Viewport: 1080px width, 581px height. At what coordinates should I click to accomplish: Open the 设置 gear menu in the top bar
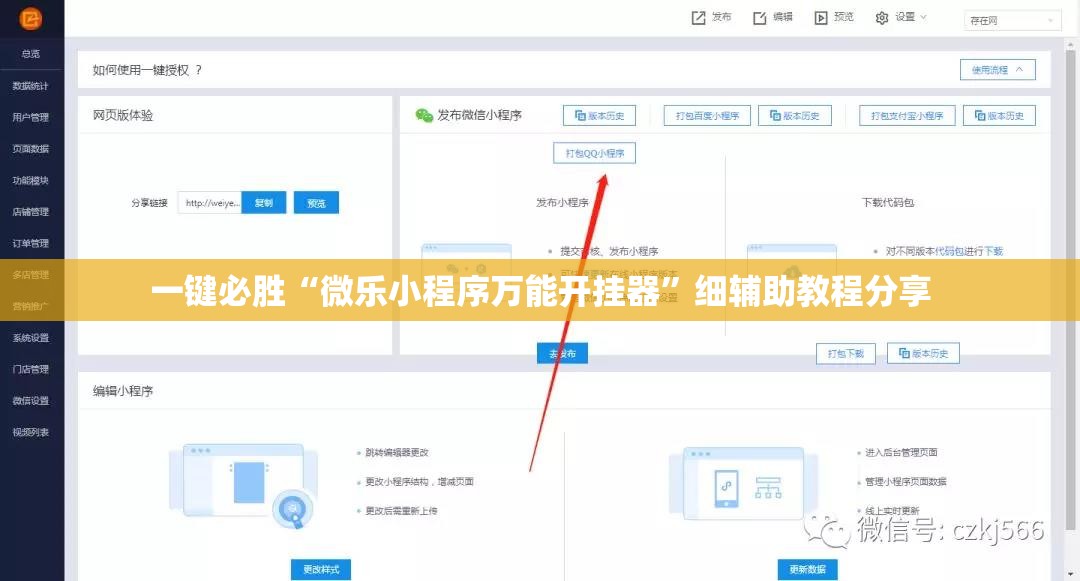point(901,18)
